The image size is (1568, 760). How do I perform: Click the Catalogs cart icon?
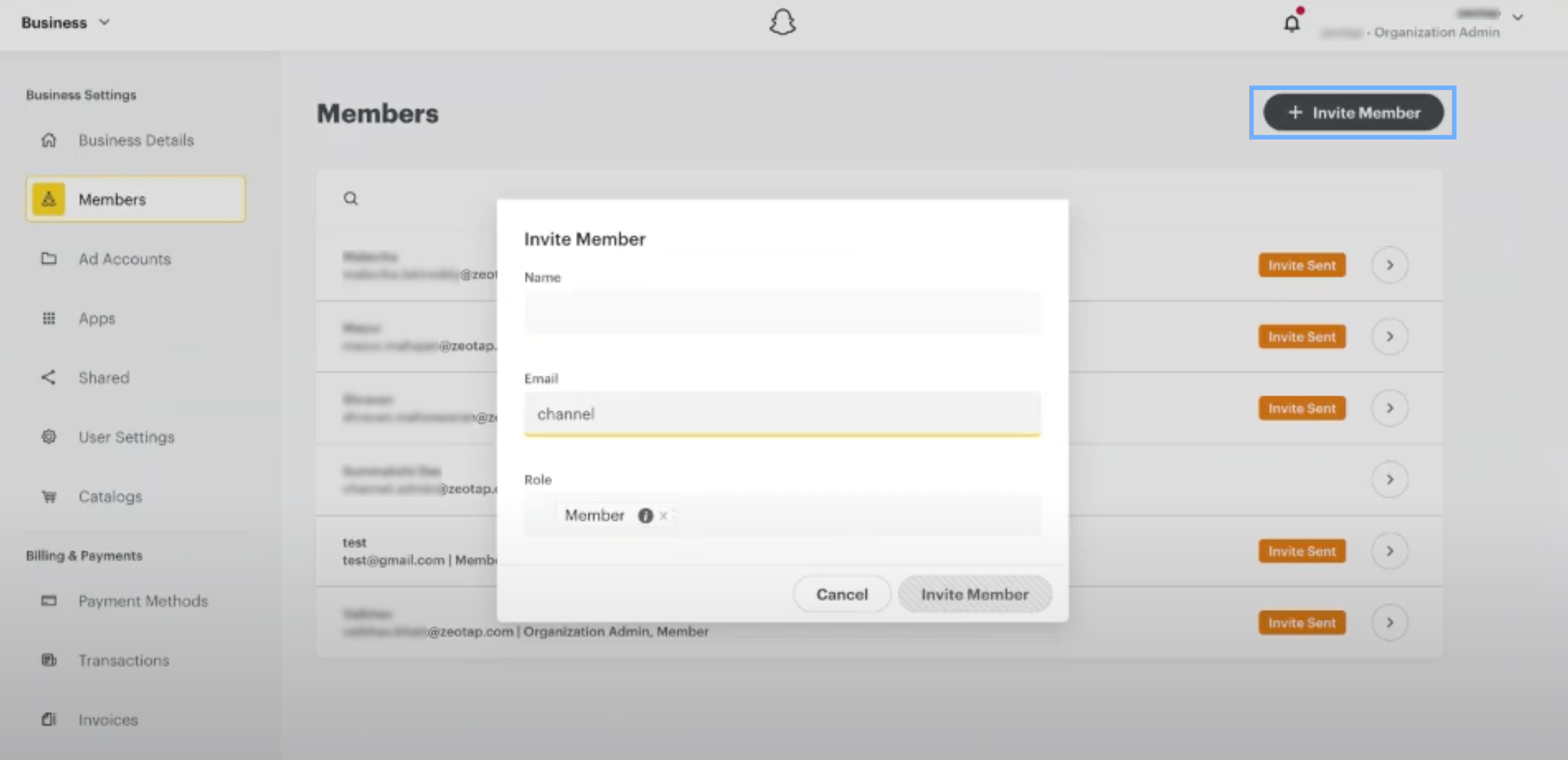click(49, 497)
